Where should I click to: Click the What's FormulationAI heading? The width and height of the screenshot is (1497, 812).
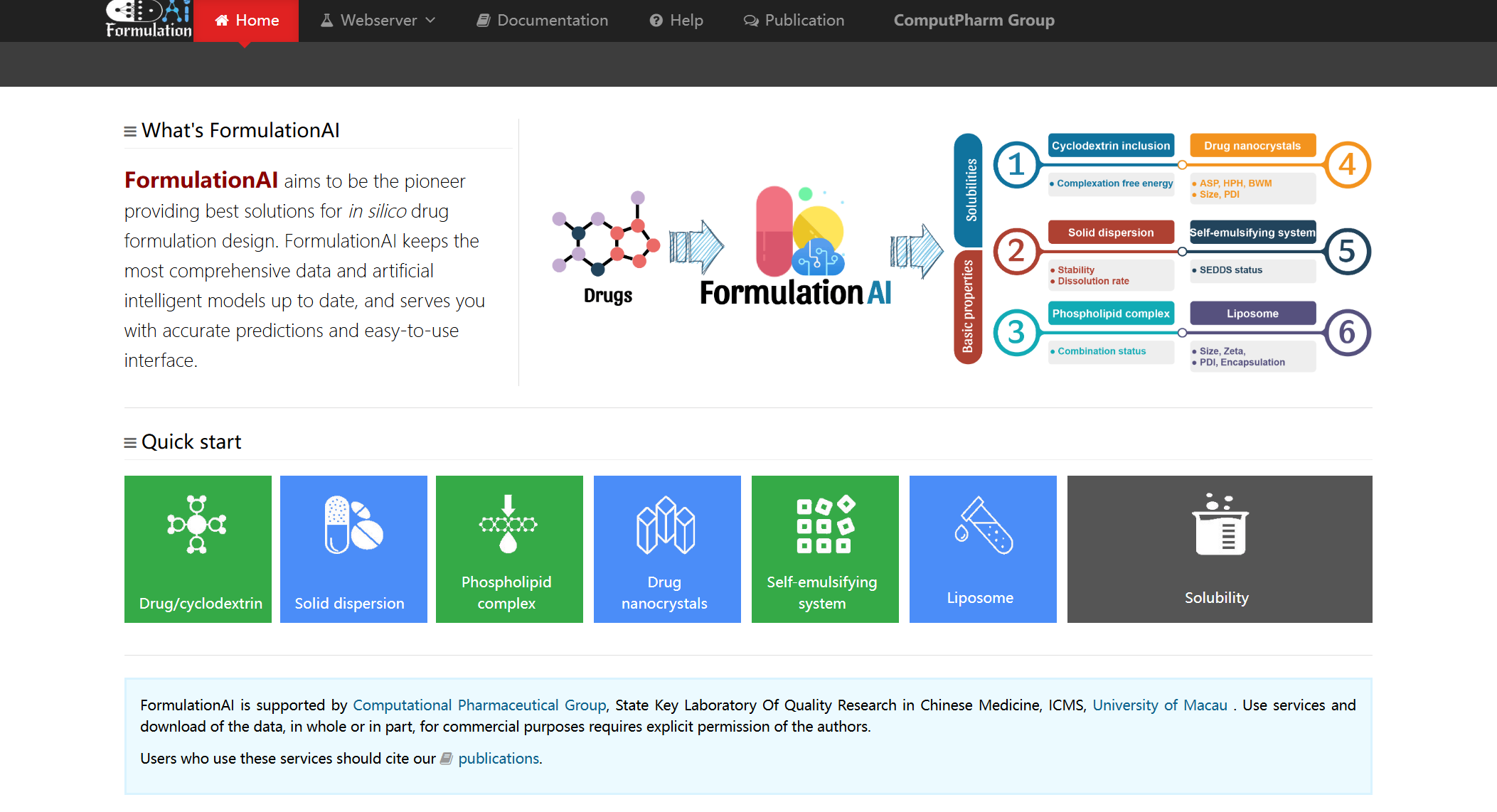[240, 131]
